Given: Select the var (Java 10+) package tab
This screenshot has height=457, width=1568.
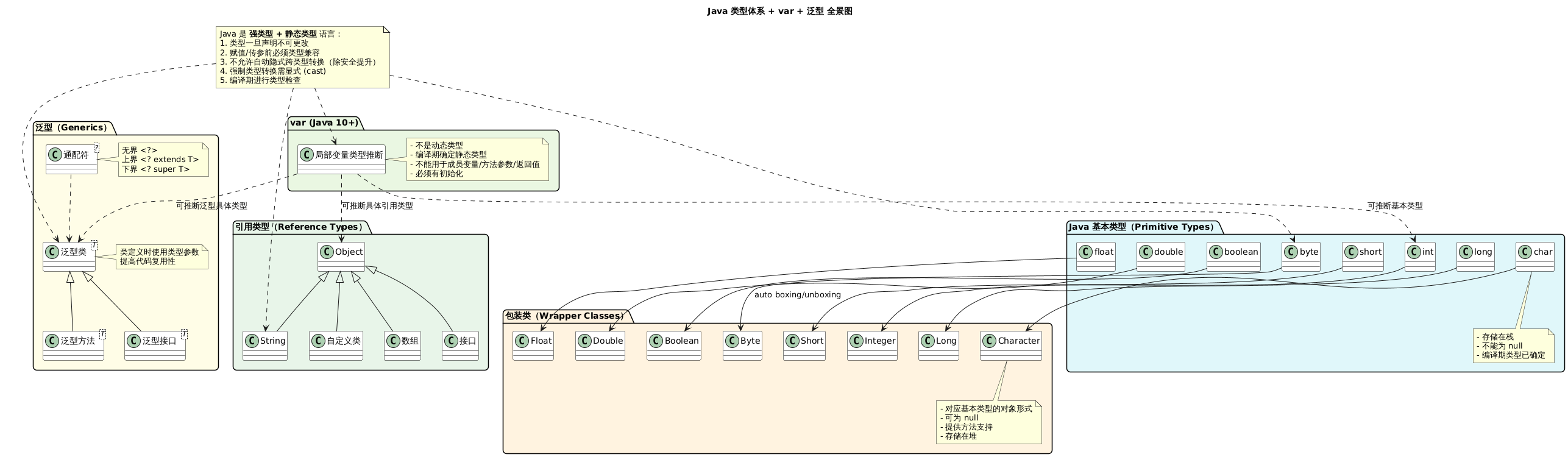Looking at the screenshot, I should click(324, 122).
